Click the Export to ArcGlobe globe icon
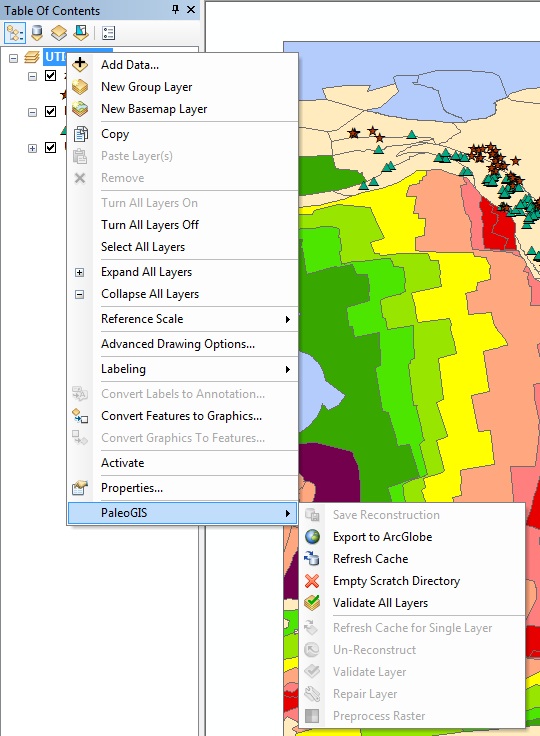Screen dimensions: 540x736 pyautogui.click(x=312, y=537)
